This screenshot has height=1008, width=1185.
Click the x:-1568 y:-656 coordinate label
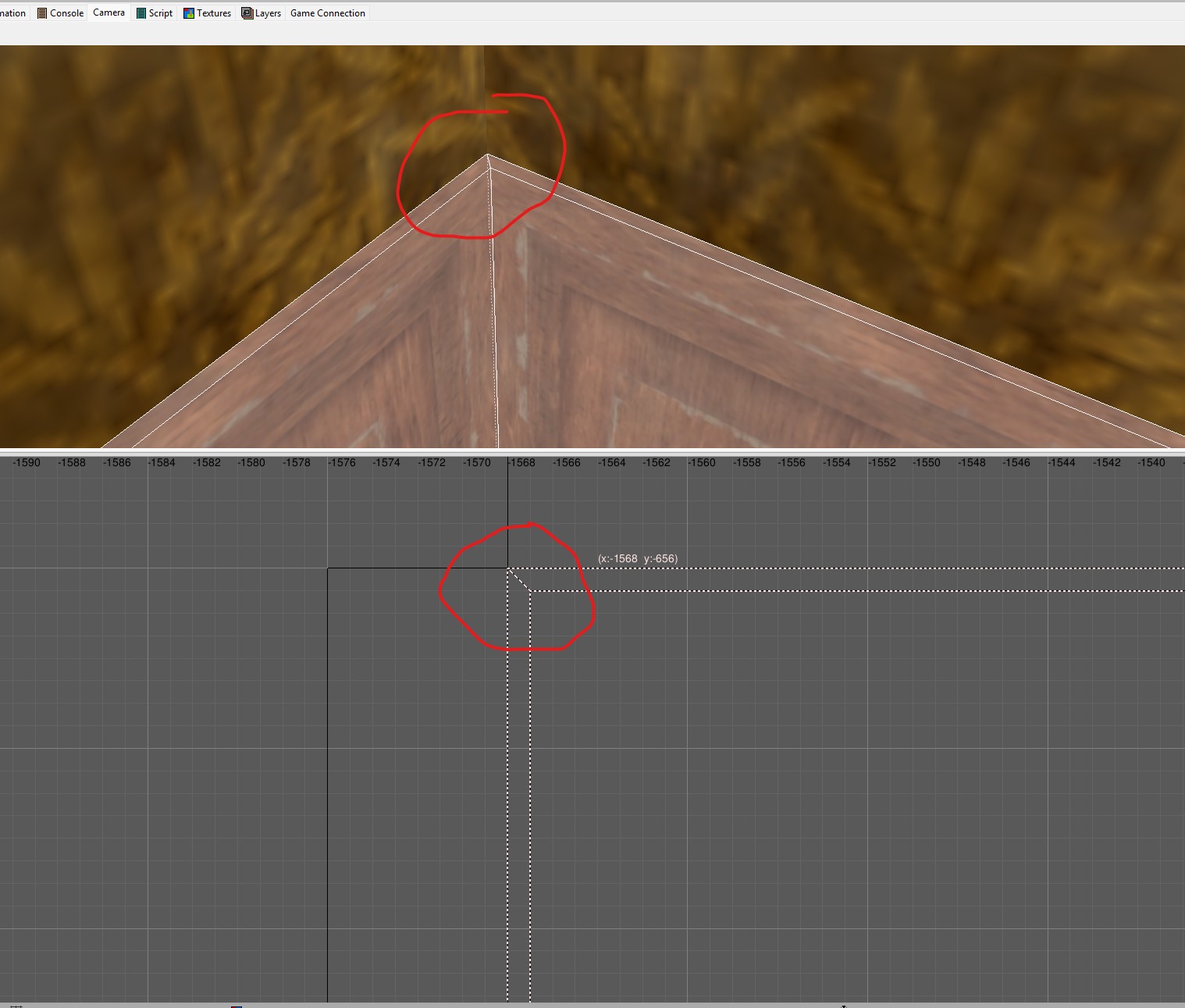[637, 558]
